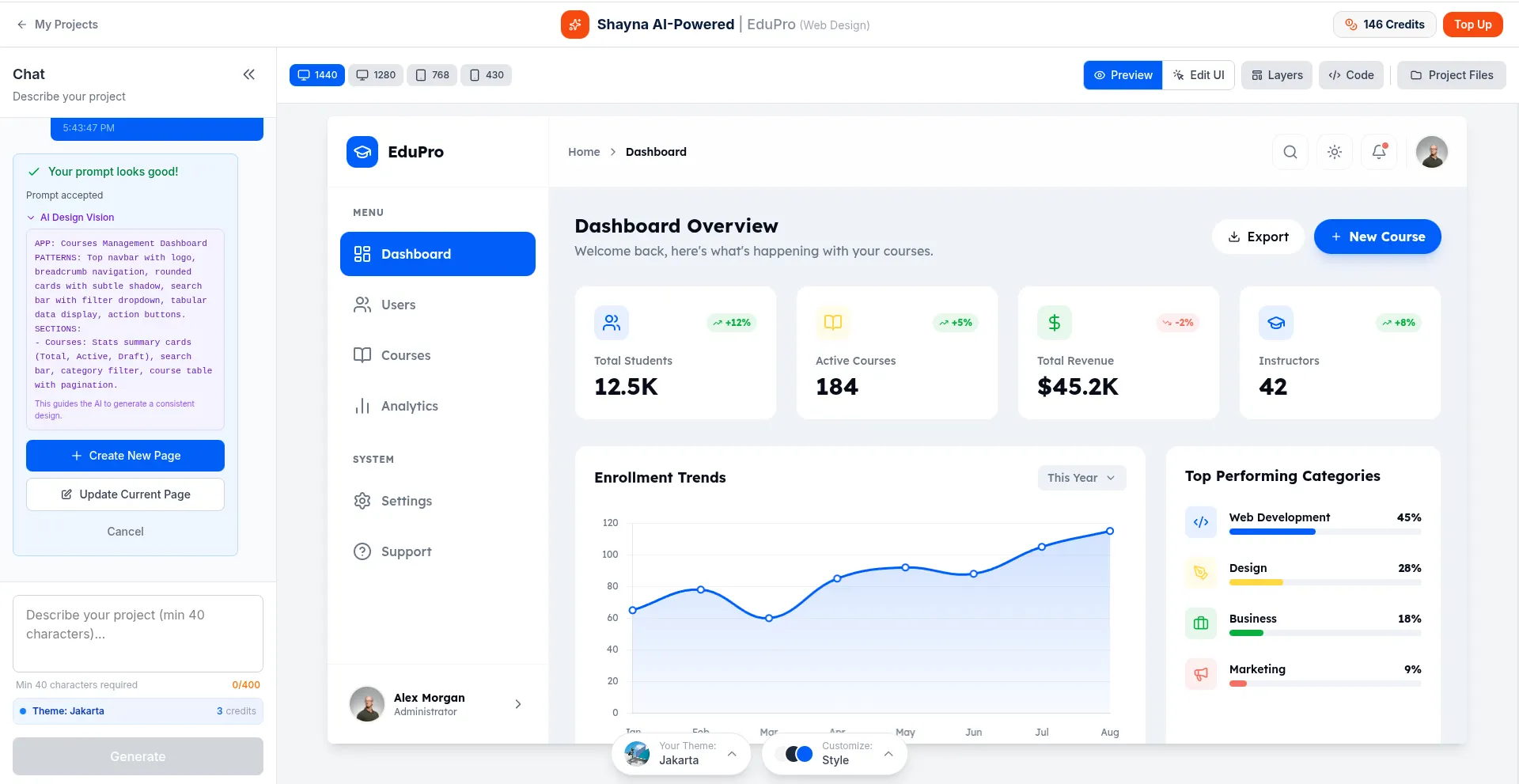Click the New Course button
This screenshot has height=784, width=1519.
coord(1377,237)
